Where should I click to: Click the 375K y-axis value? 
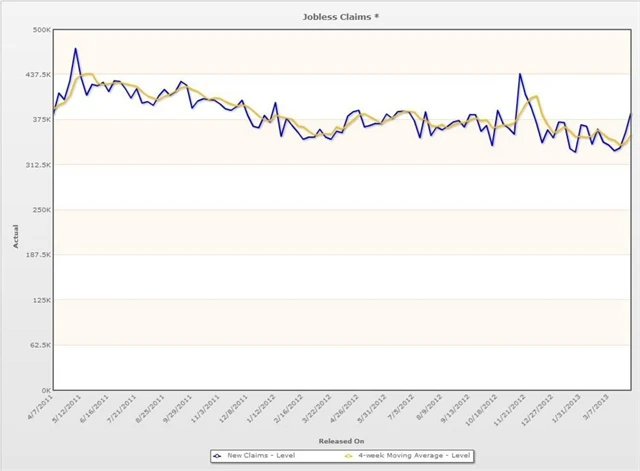(42, 120)
